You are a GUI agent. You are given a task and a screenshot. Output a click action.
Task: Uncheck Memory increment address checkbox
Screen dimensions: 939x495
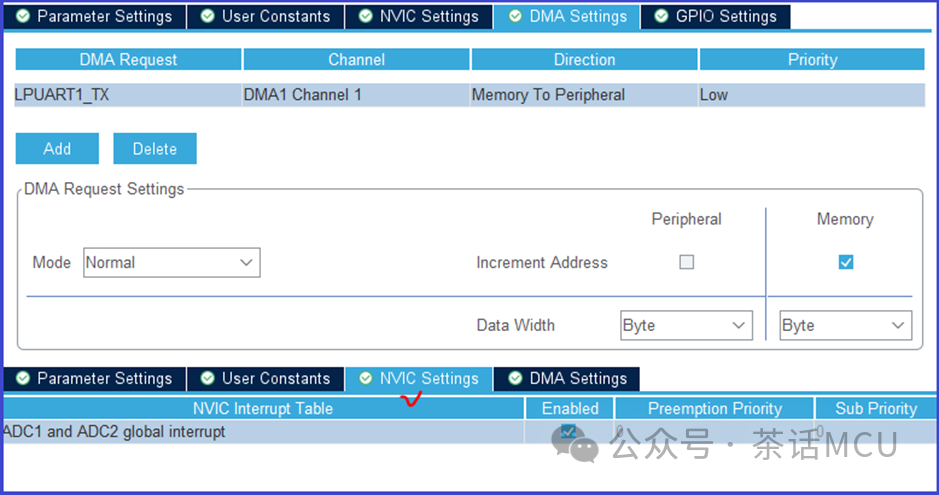click(846, 262)
